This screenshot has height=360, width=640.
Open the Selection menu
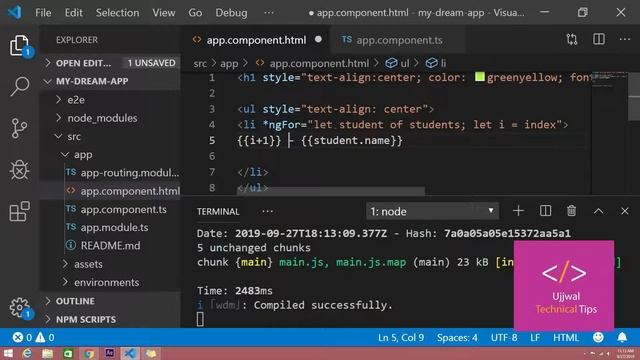click(x=117, y=13)
